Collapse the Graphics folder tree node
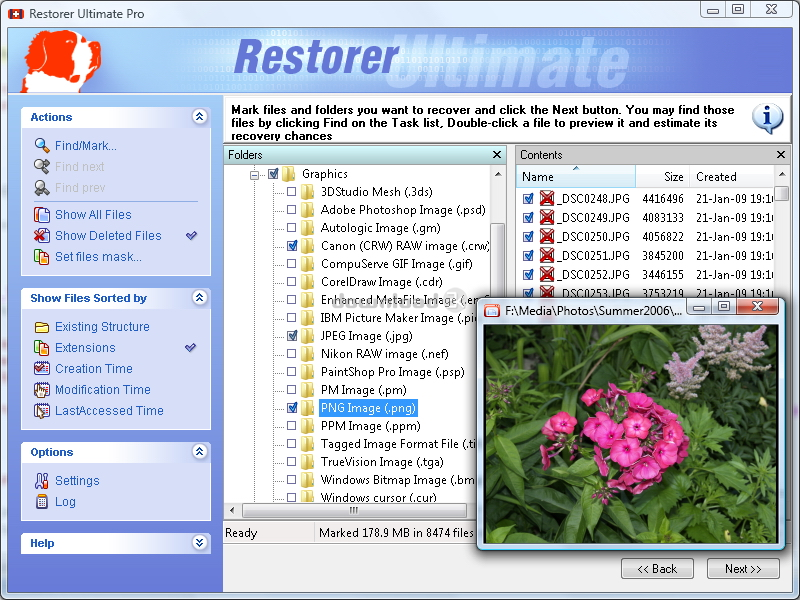 coord(256,174)
